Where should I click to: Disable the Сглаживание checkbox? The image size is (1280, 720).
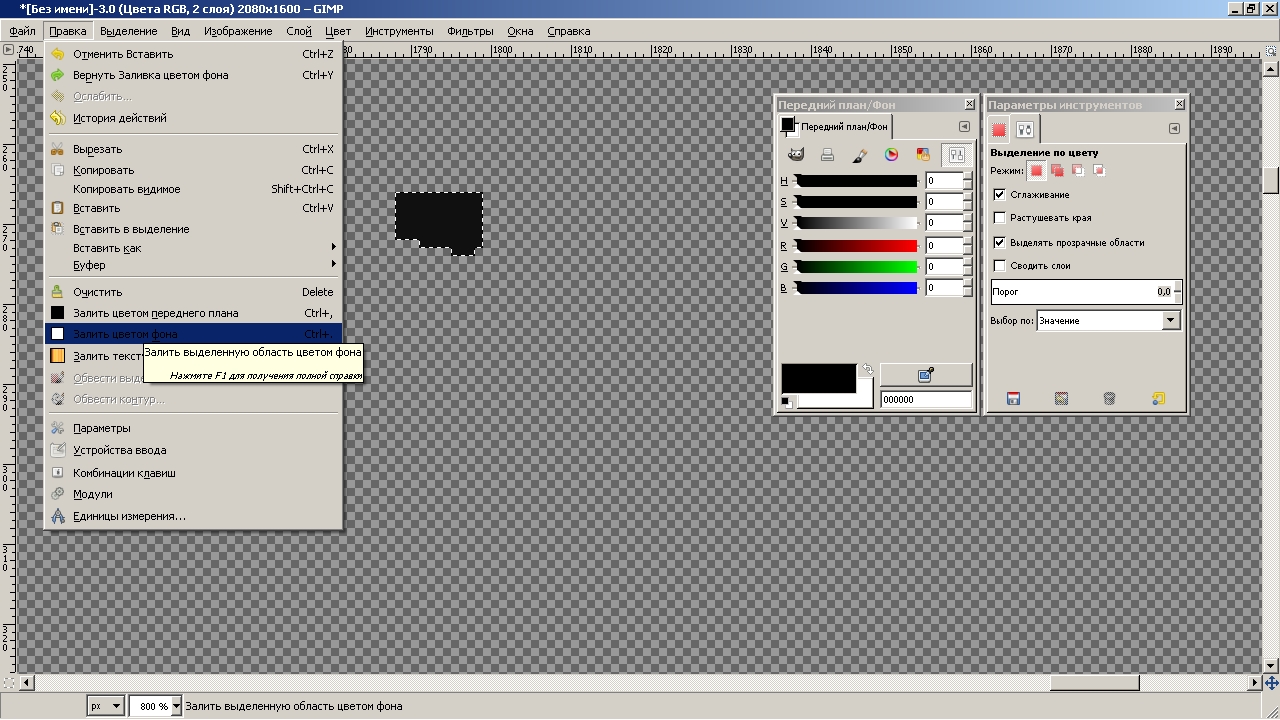999,194
